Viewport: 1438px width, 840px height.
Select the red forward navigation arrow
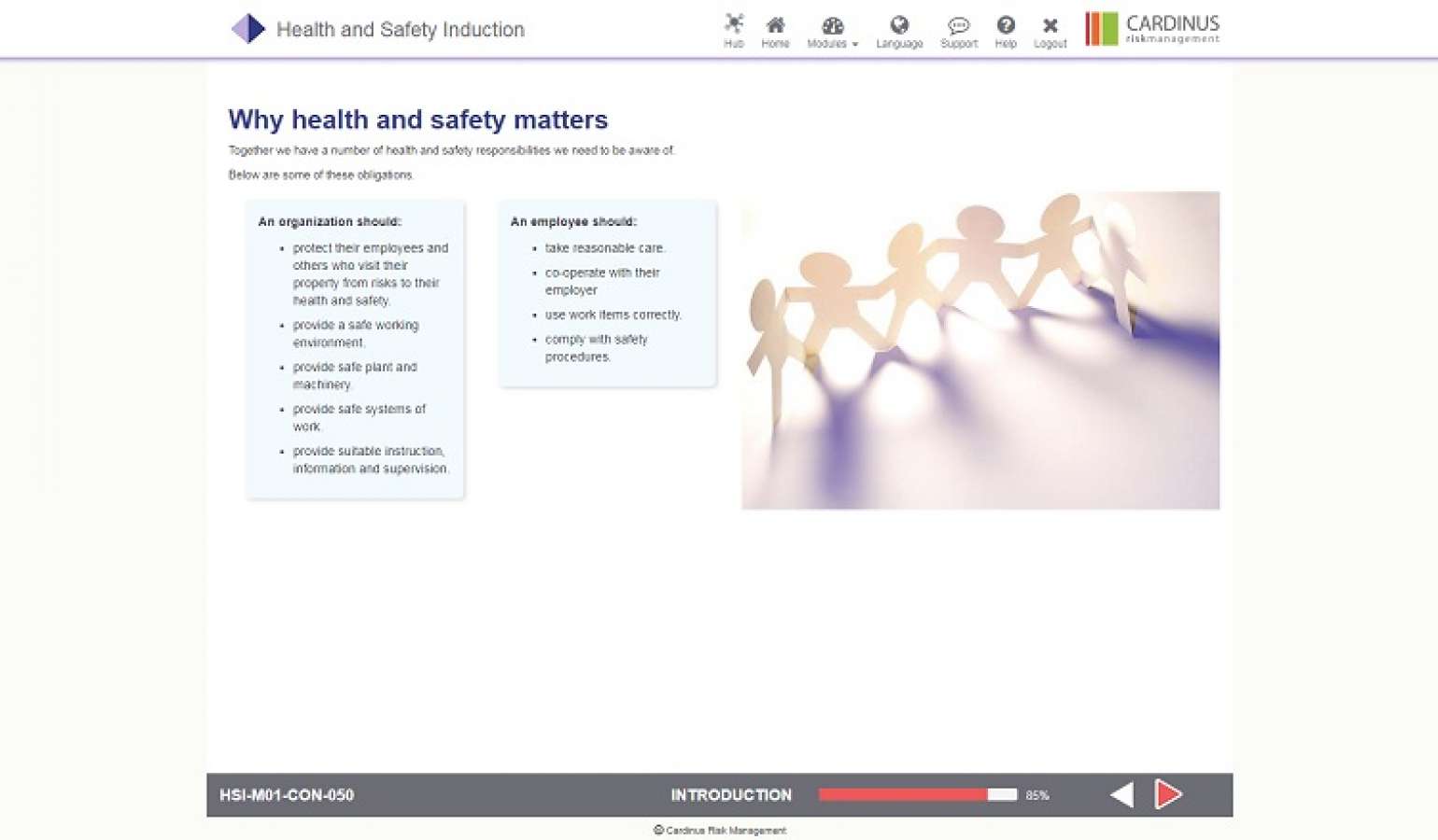[1168, 794]
